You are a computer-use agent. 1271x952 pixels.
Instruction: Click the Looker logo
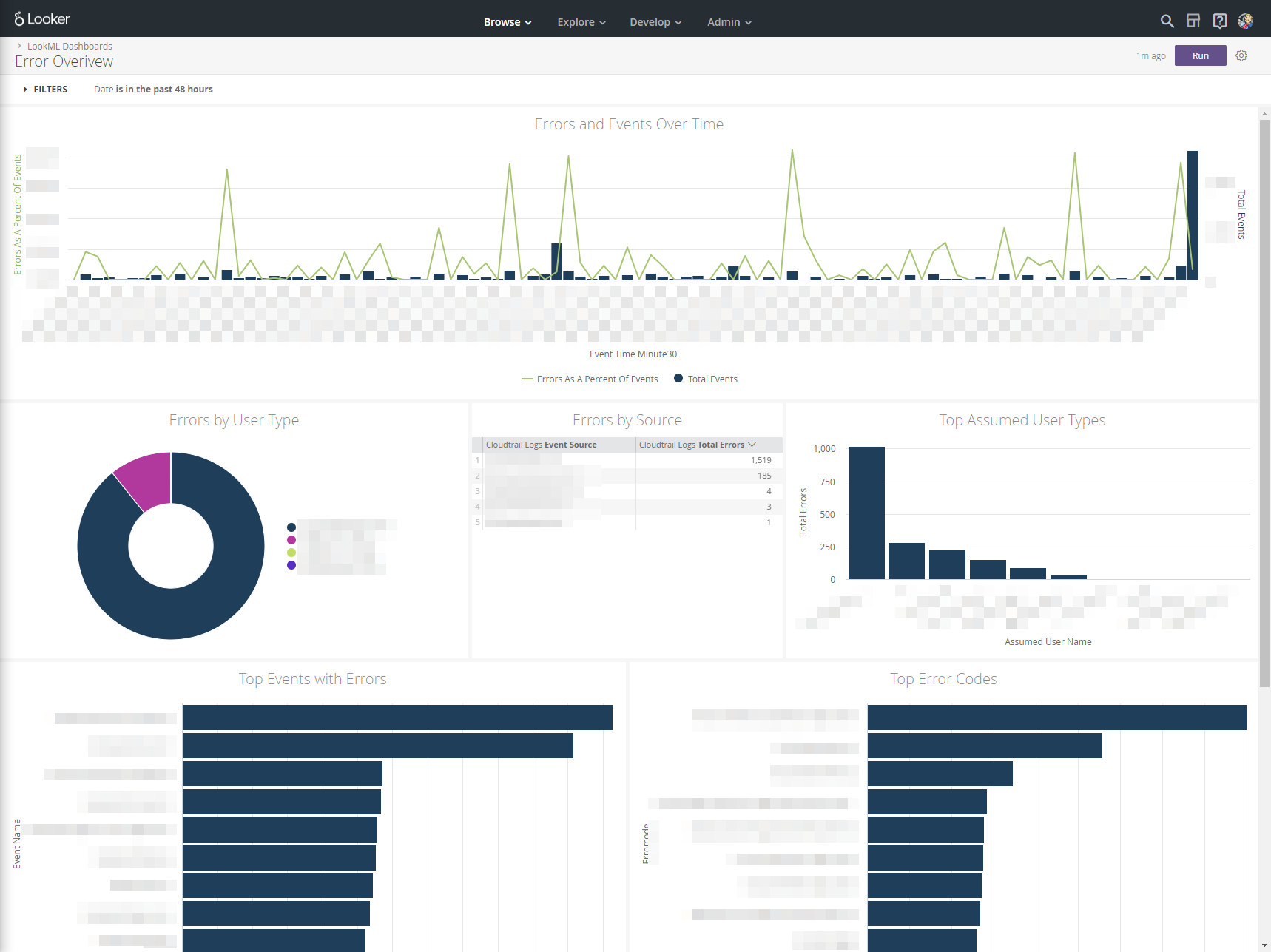42,18
